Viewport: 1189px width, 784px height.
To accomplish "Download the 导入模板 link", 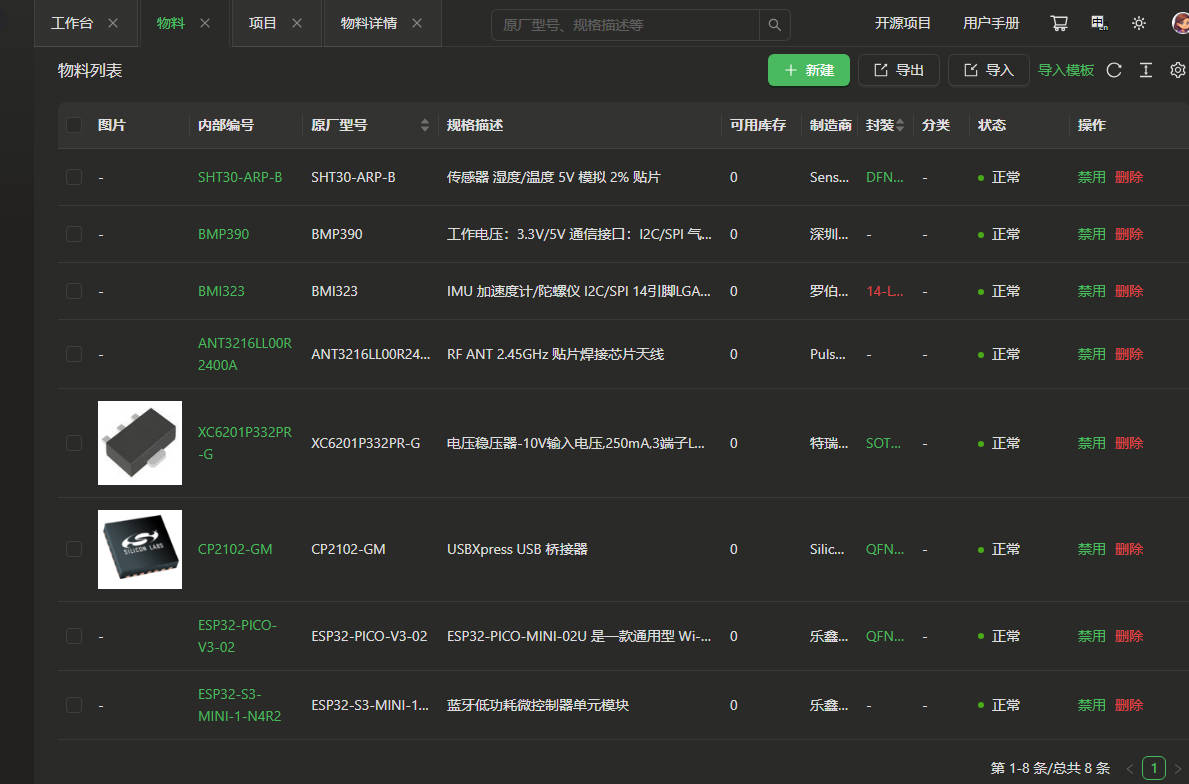I will 1065,71.
